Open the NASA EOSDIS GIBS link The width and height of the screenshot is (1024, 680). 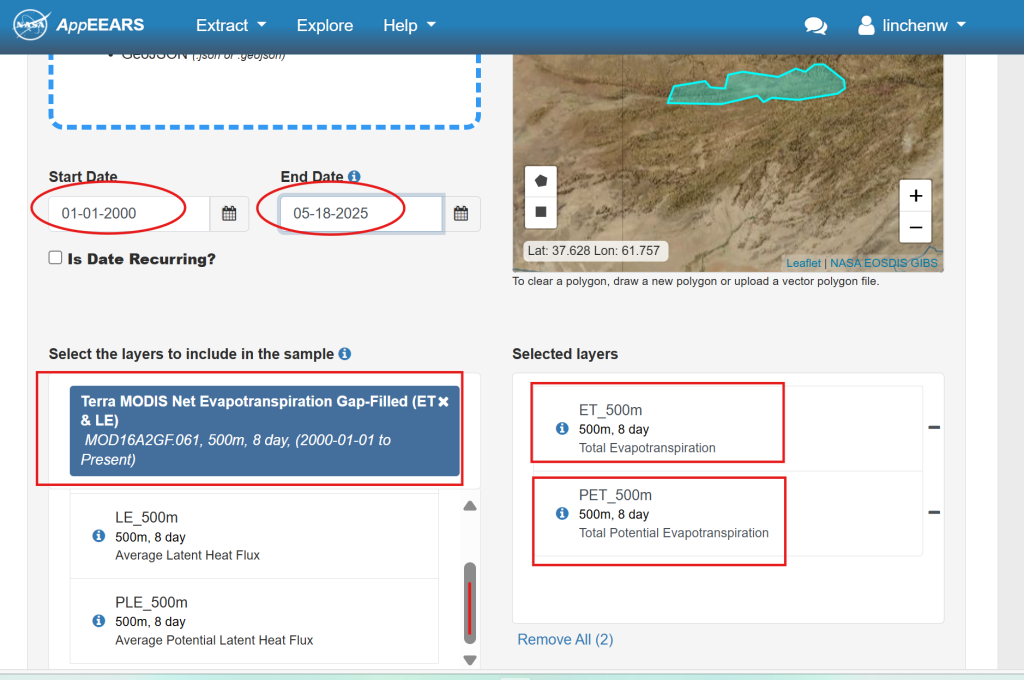pyautogui.click(x=884, y=263)
